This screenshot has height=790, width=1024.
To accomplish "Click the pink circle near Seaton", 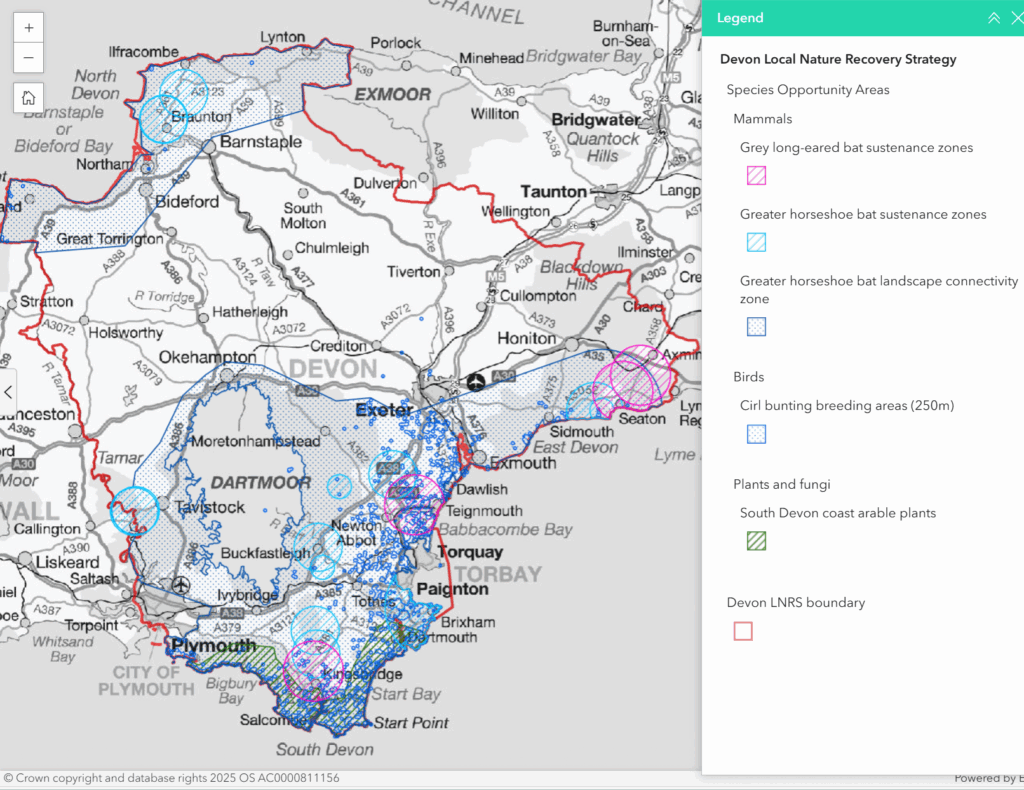I will pyautogui.click(x=632, y=379).
